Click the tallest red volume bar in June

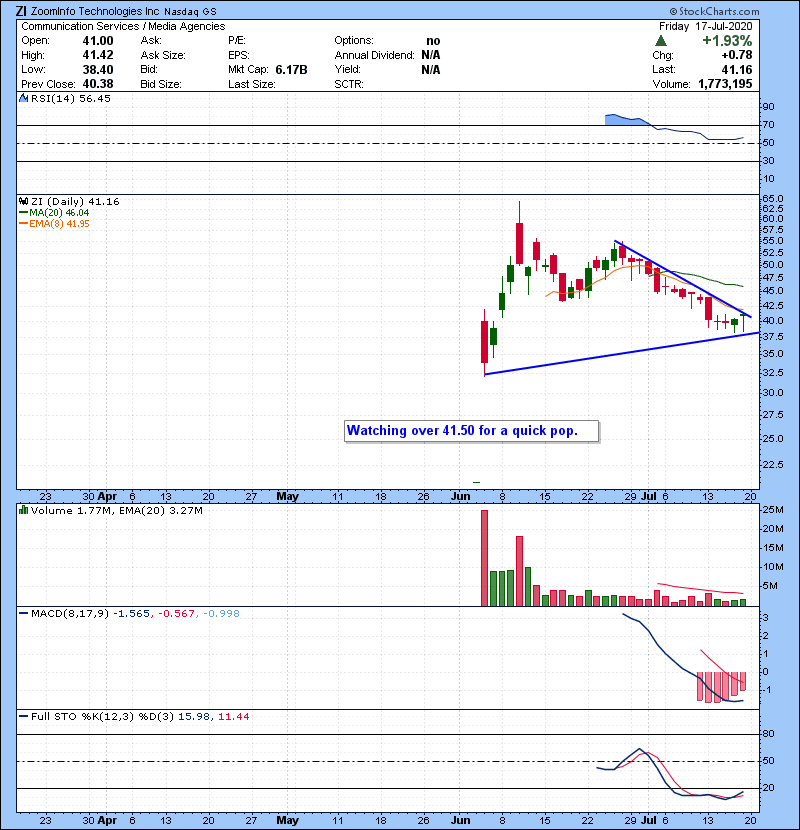pyautogui.click(x=484, y=558)
